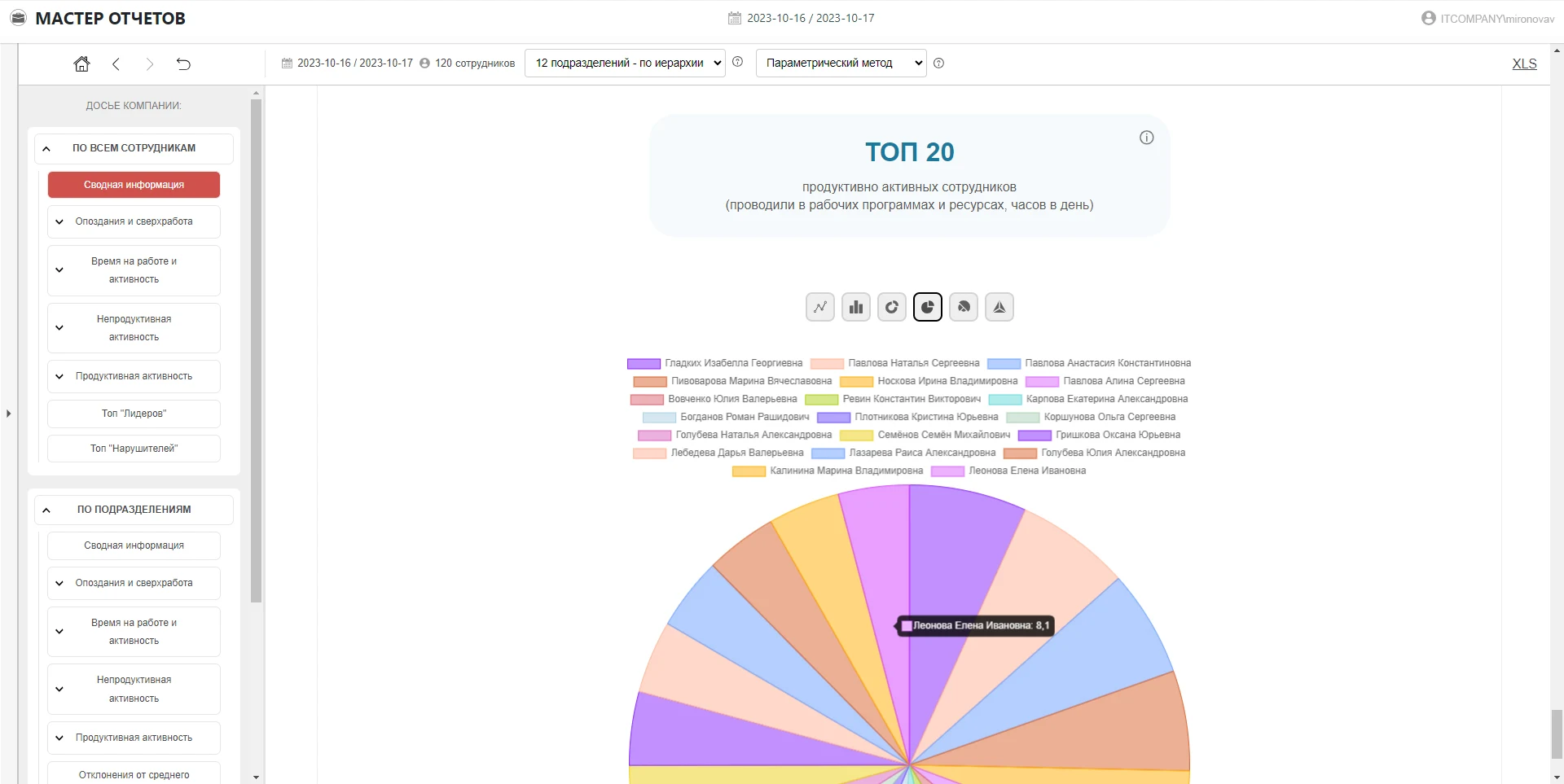1564x784 pixels.
Task: Open info icon in ТОП 20 card
Action: tap(1146, 138)
